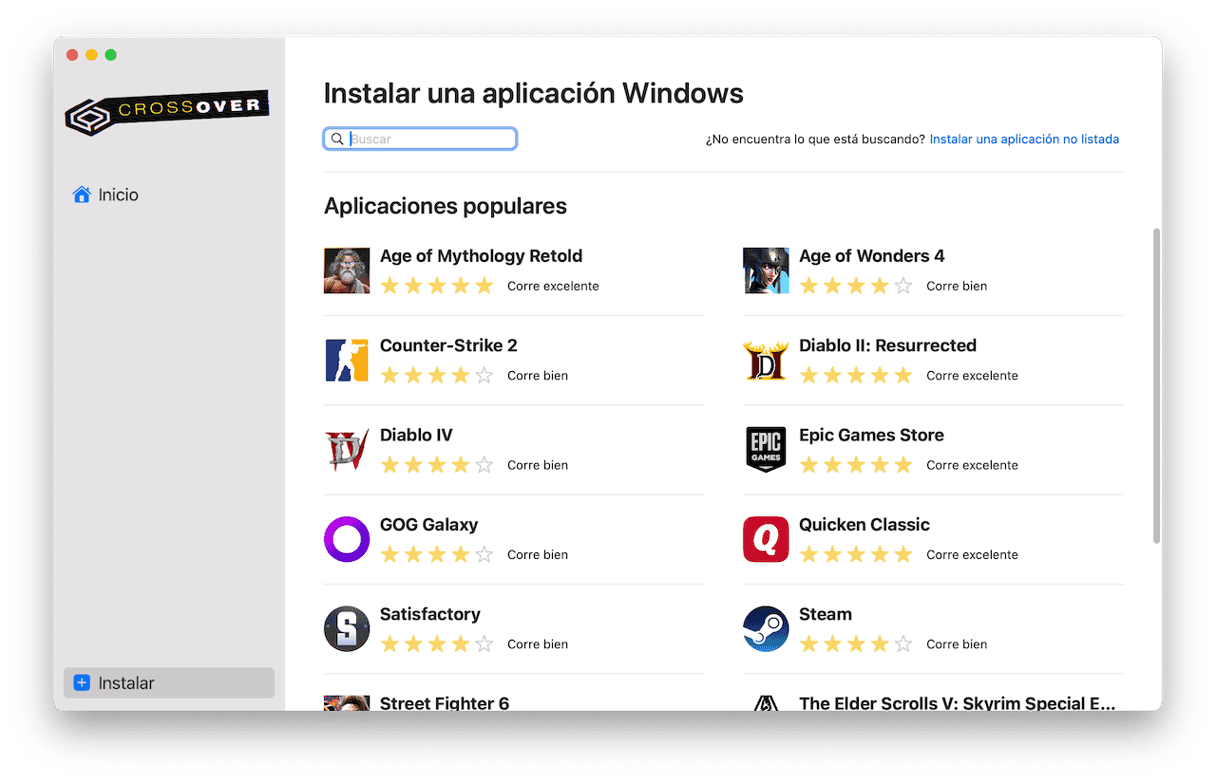Click the Diablo II: Resurrected icon
Screen dimensions: 1216x782
pos(766,360)
